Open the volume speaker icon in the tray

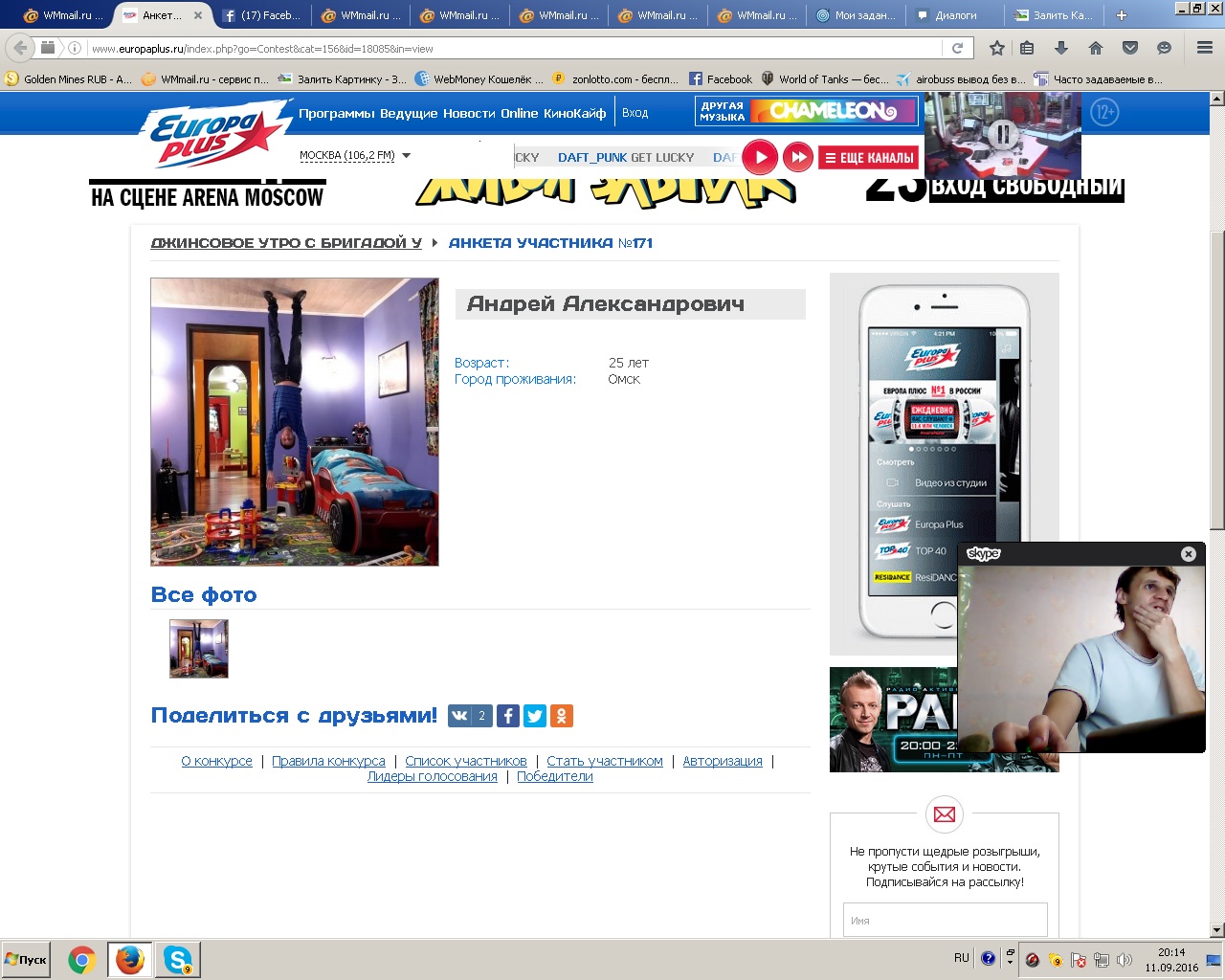[1124, 960]
